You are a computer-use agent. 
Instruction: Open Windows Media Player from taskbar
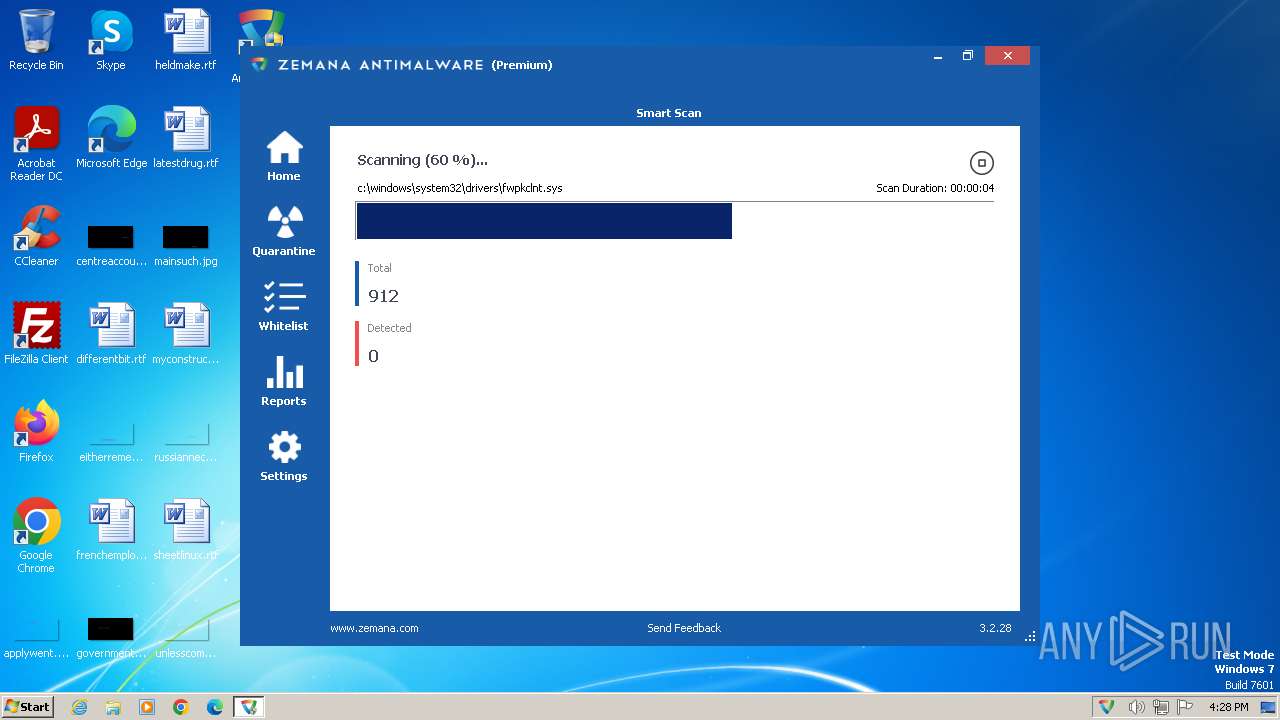[x=147, y=707]
